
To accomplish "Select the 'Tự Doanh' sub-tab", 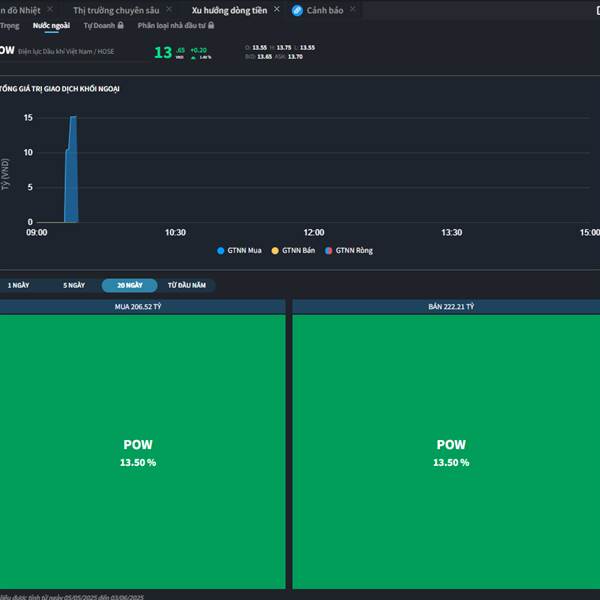I will click(99, 26).
